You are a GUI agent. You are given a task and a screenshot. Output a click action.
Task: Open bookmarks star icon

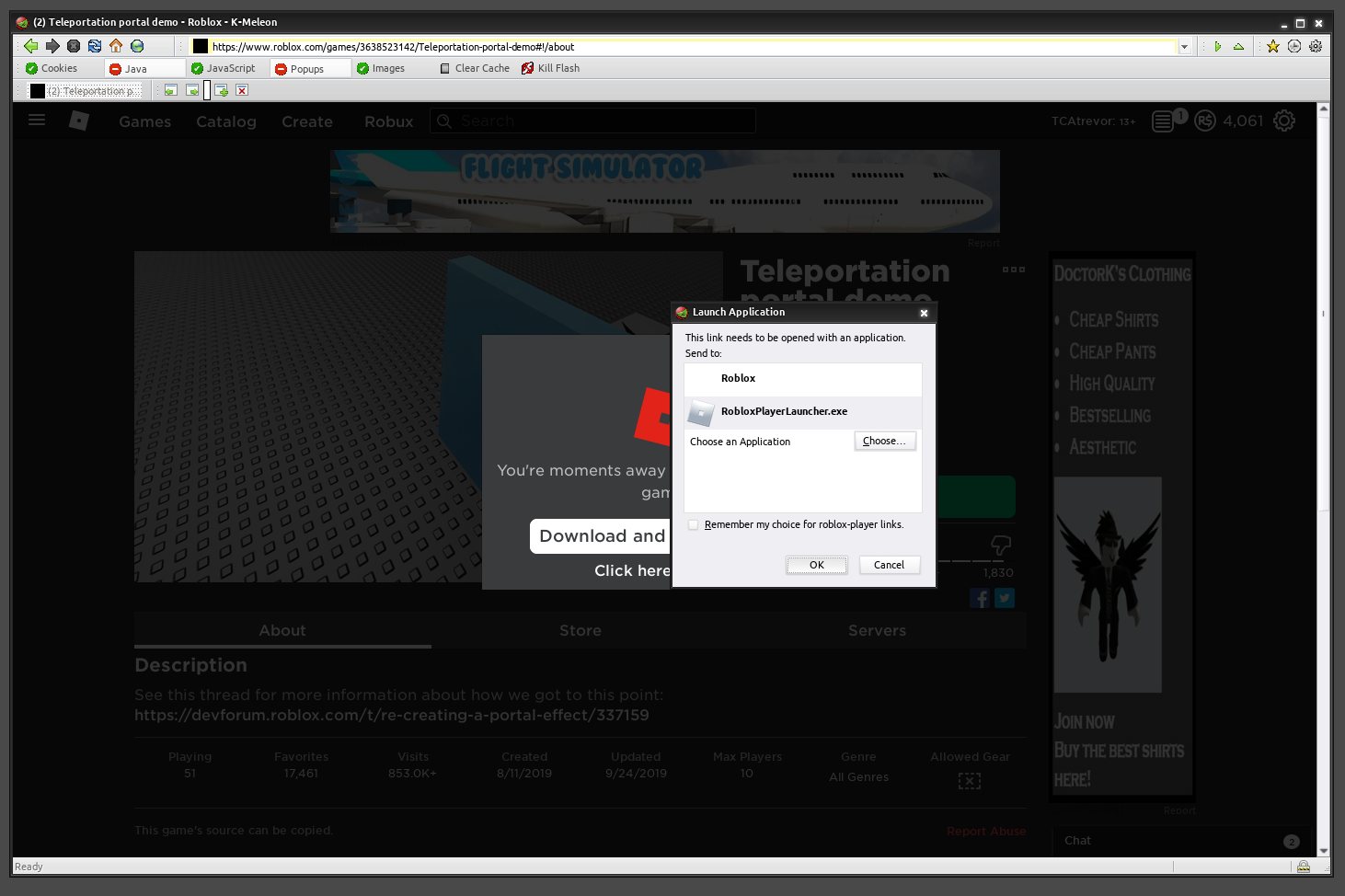coord(1273,46)
